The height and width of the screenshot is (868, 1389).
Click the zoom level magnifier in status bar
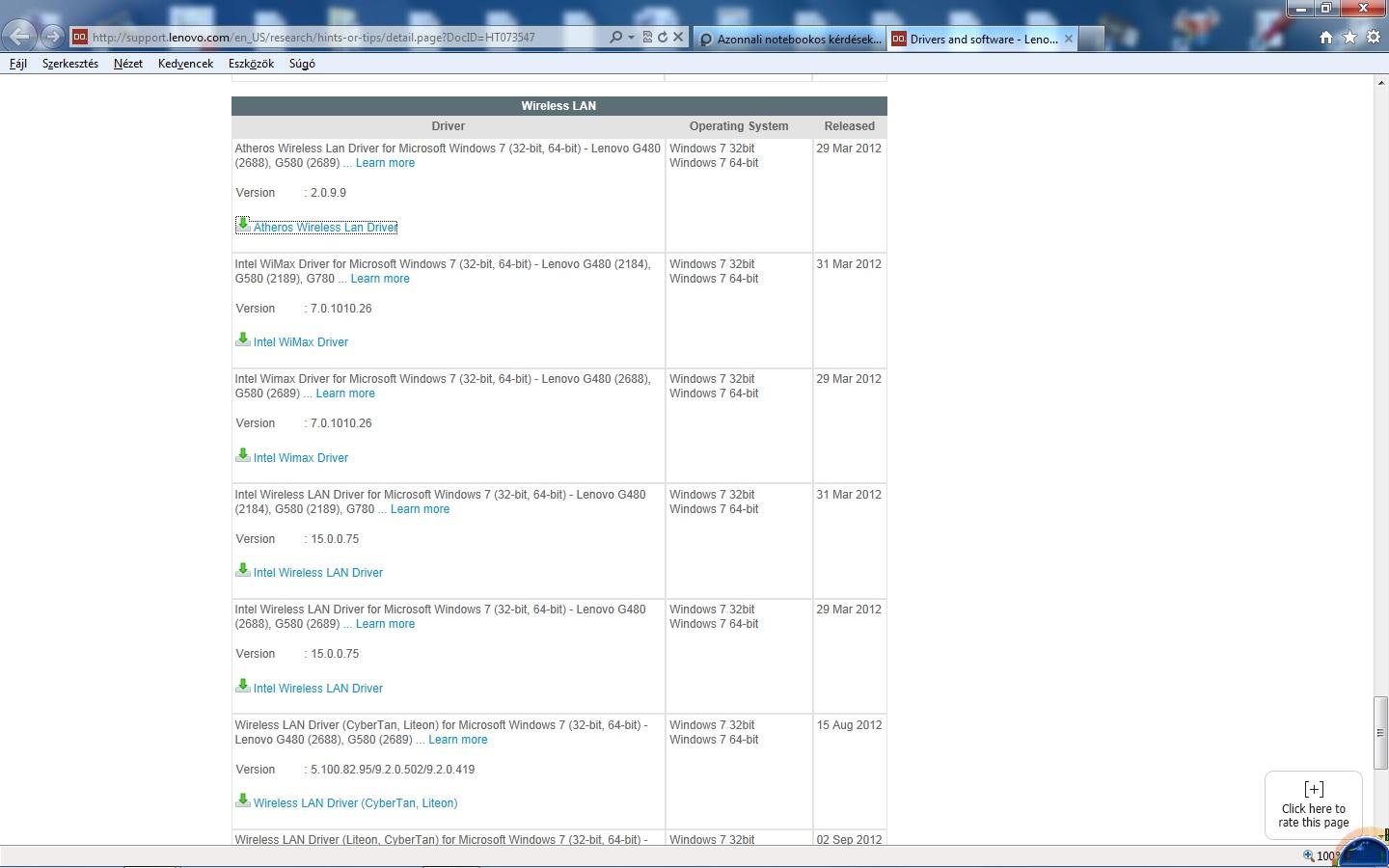tap(1309, 855)
